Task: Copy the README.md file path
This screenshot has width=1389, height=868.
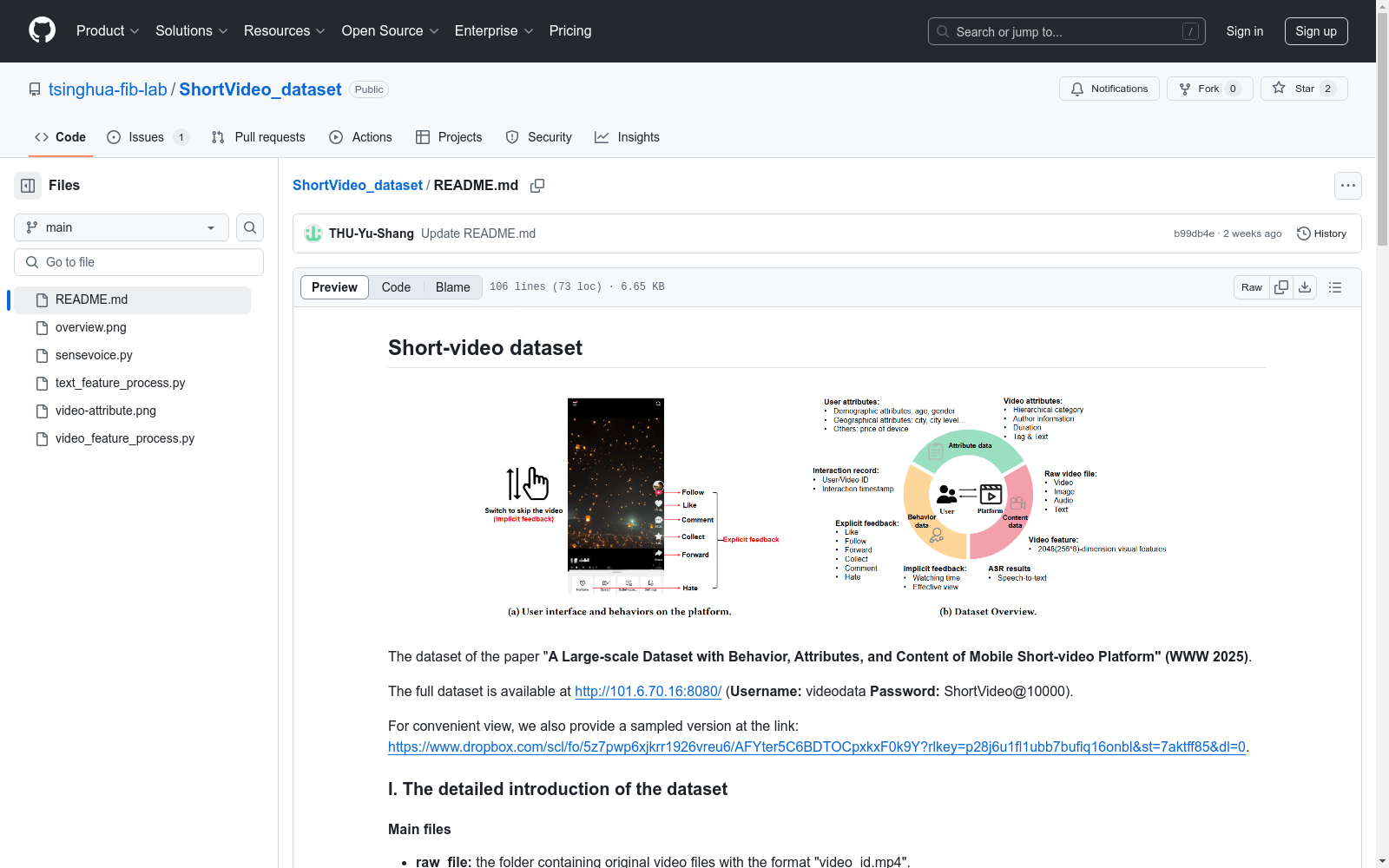Action: point(537,186)
